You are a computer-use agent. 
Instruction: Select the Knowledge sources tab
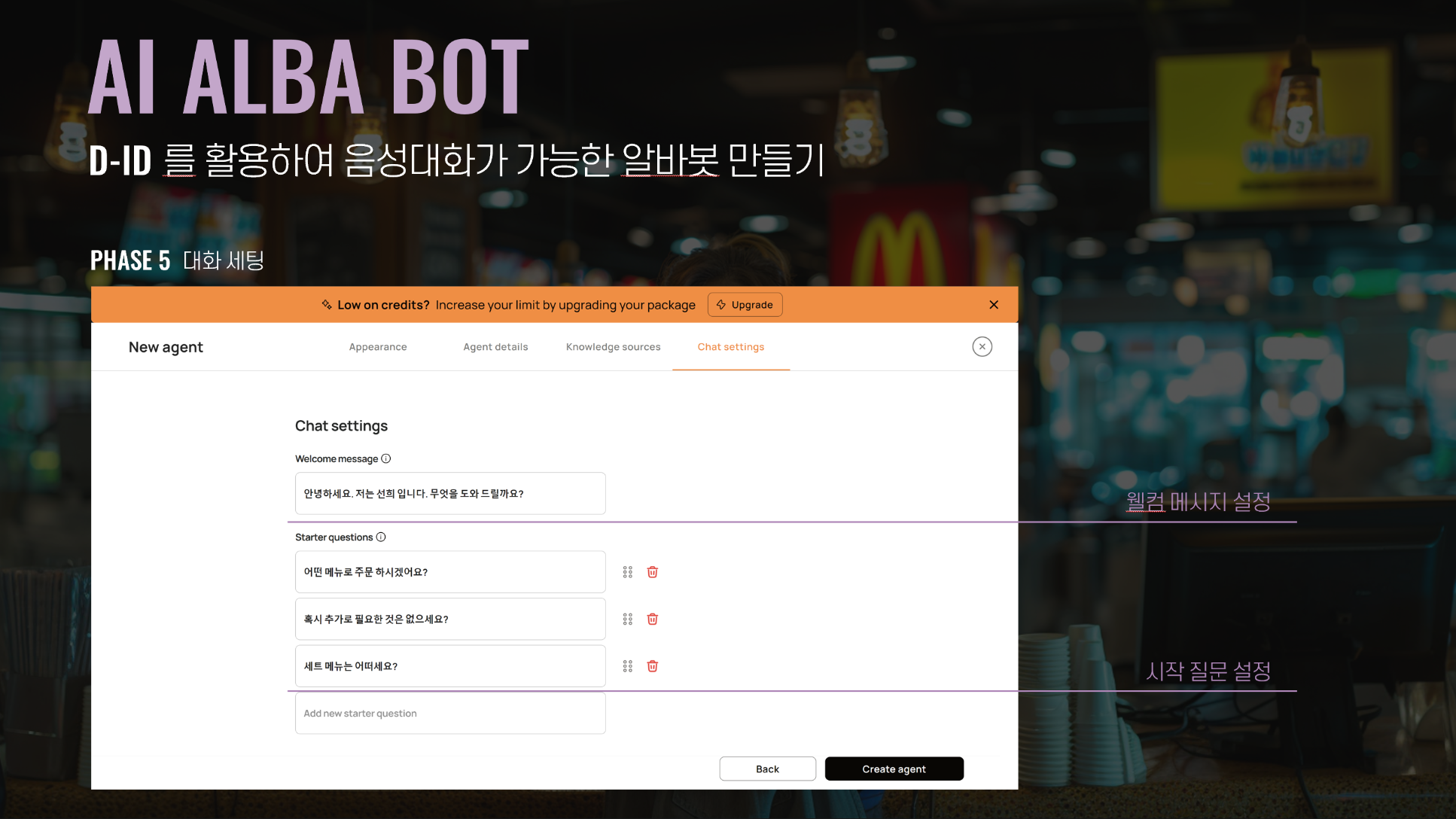click(613, 346)
